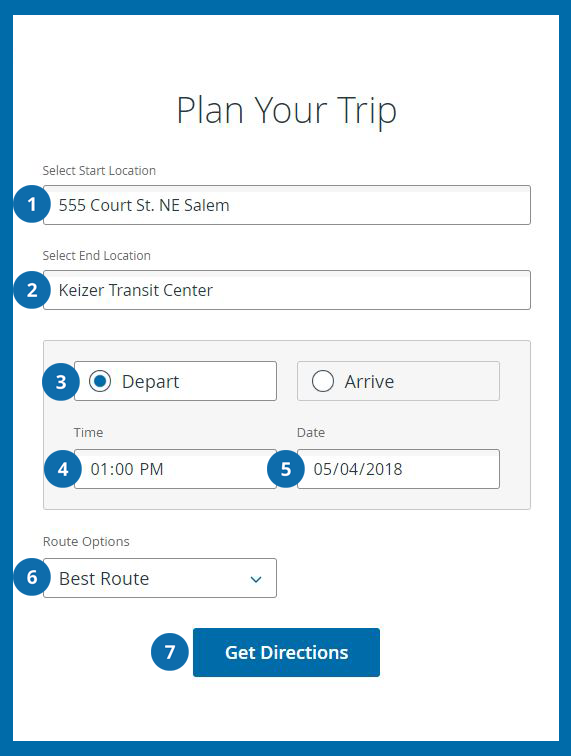The width and height of the screenshot is (571, 756).
Task: Click the Depart option label text
Action: 150,382
